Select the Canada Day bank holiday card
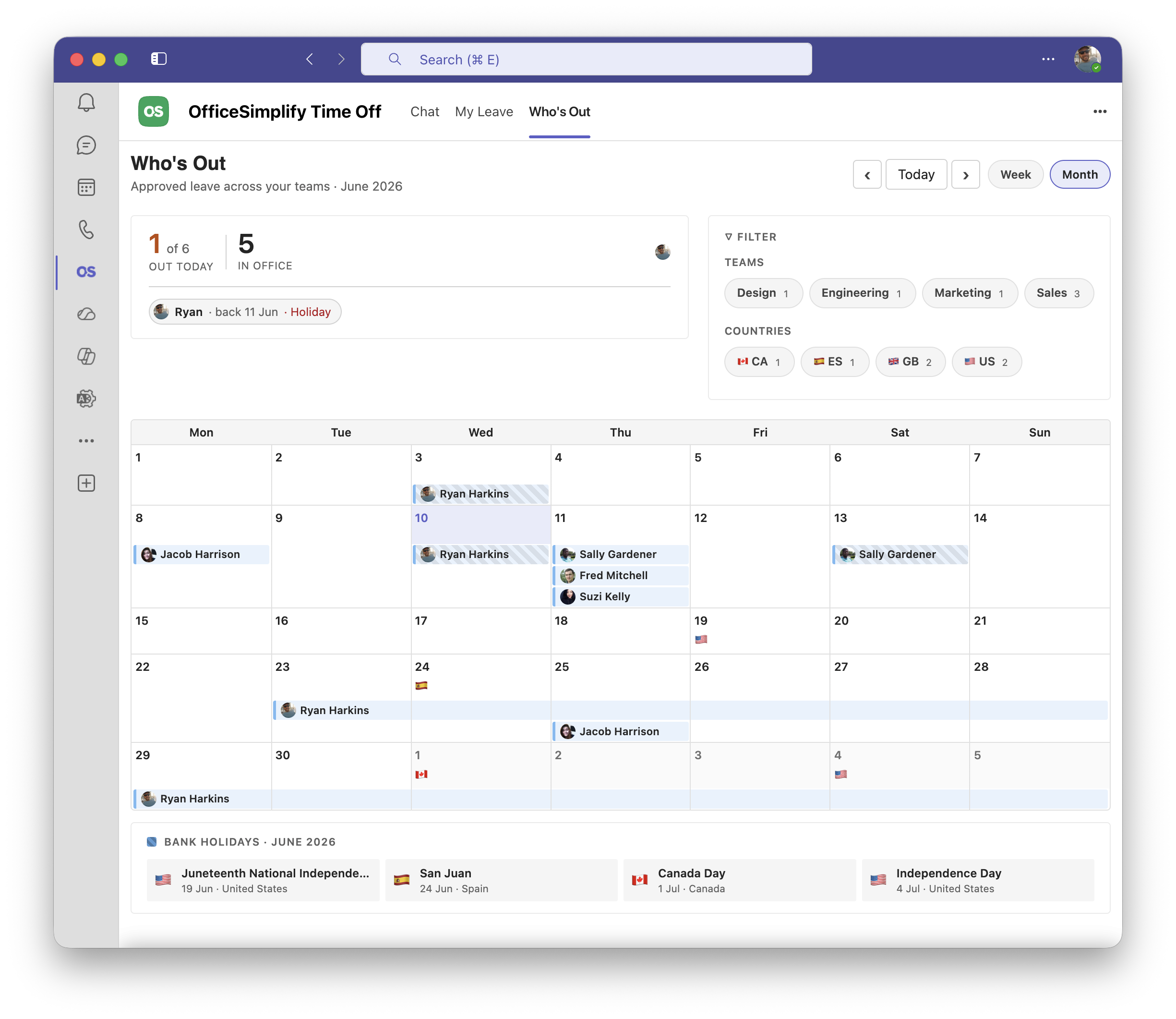Screen dimensions: 1176x1019 point(739,880)
